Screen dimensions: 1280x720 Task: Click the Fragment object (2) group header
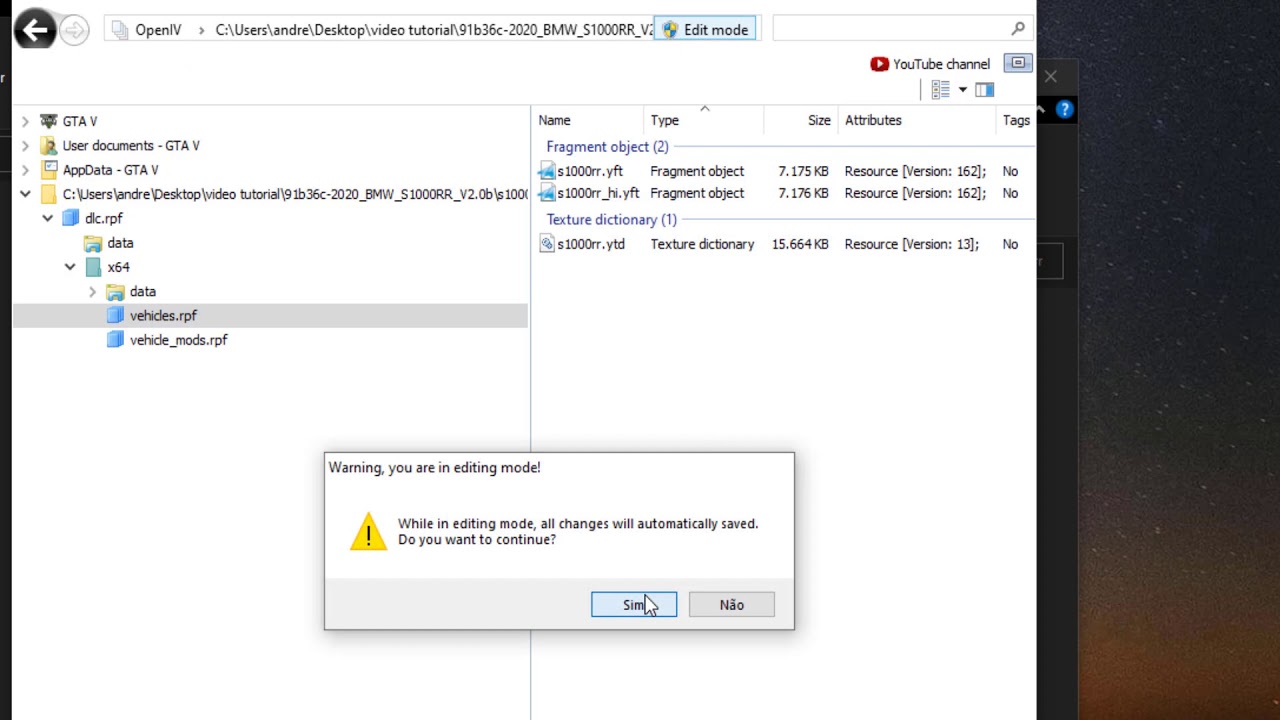click(x=607, y=147)
